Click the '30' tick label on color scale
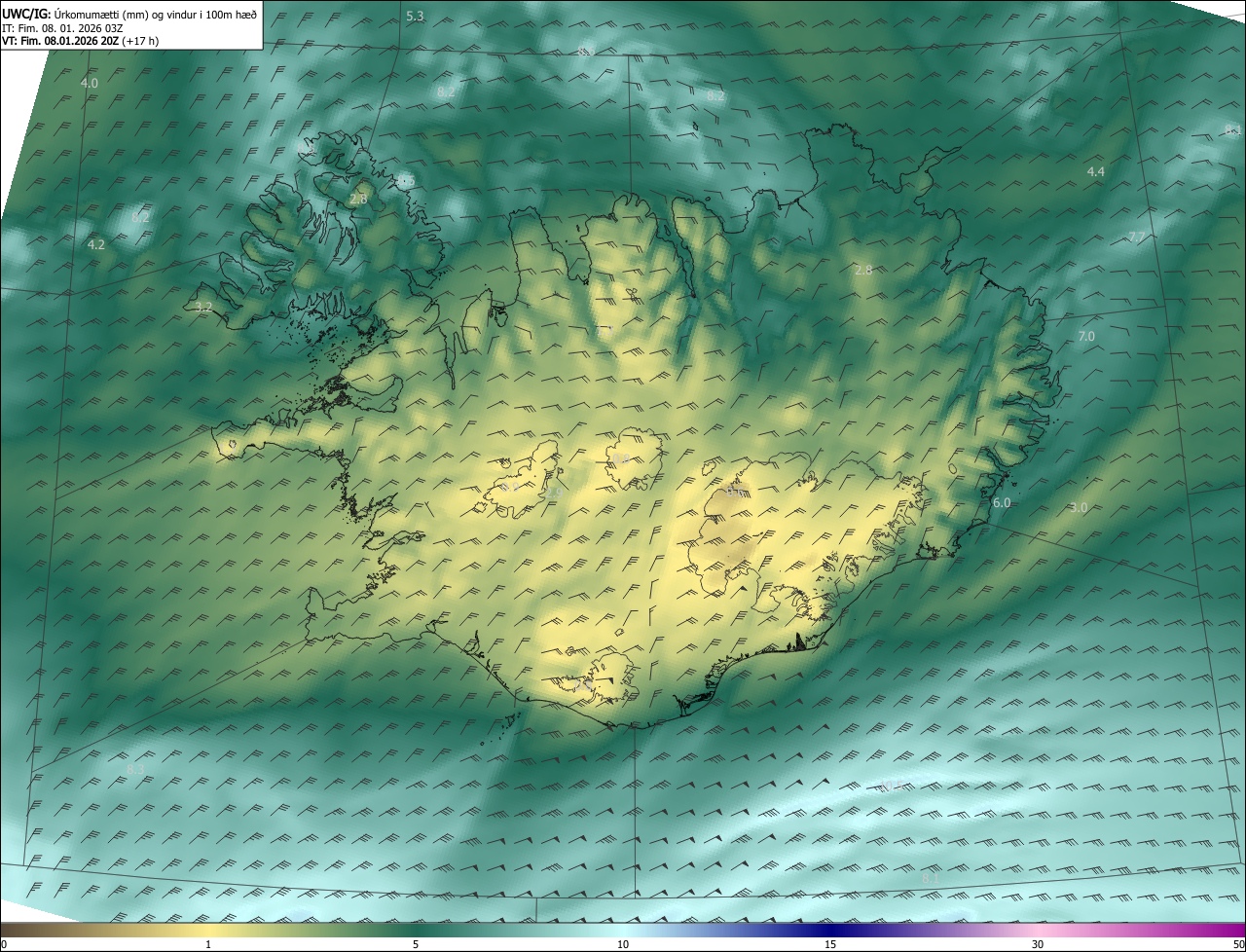Image resolution: width=1246 pixels, height=952 pixels. (x=1038, y=944)
